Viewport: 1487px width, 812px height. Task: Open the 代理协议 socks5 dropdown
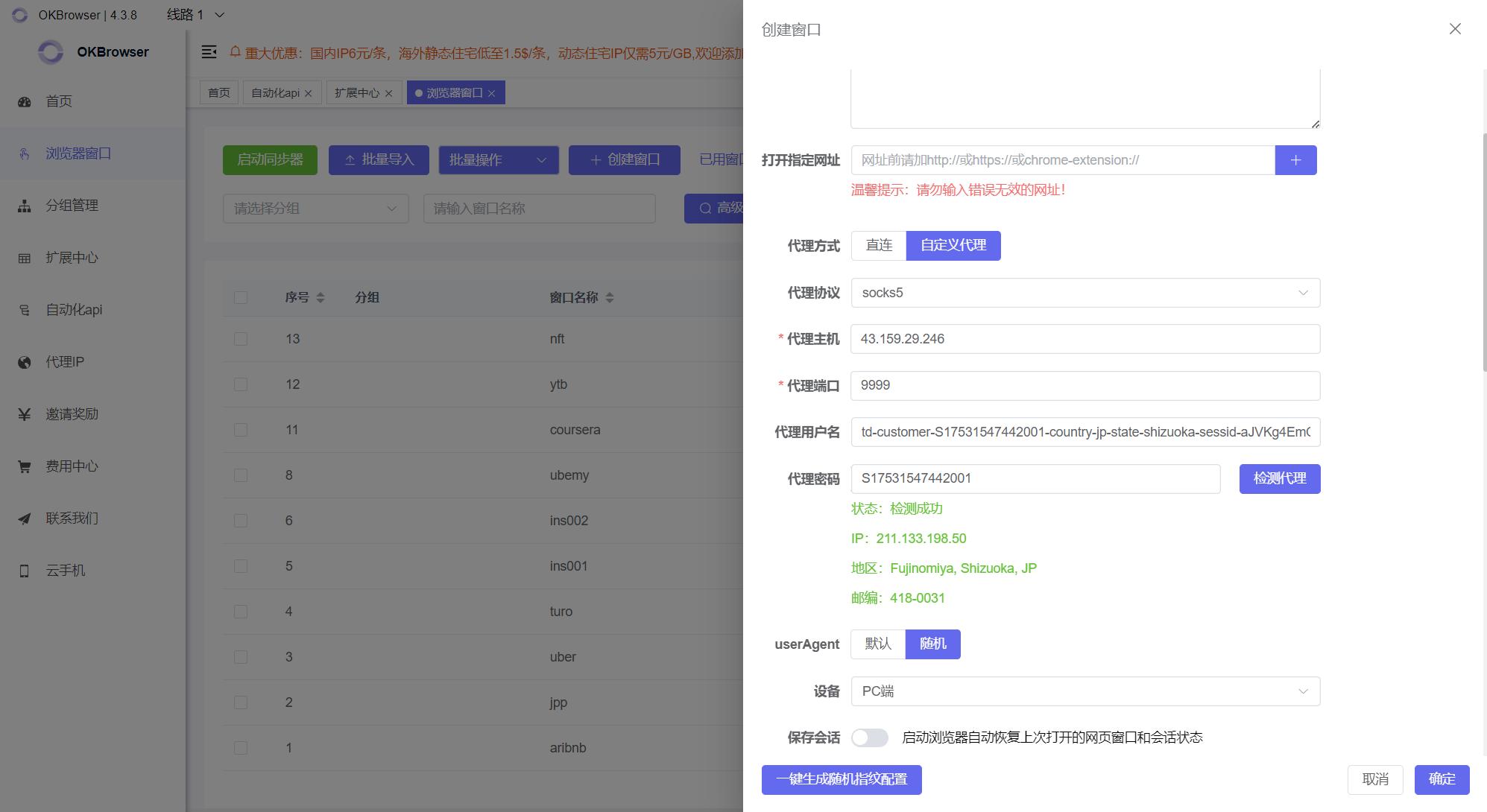click(x=1085, y=293)
